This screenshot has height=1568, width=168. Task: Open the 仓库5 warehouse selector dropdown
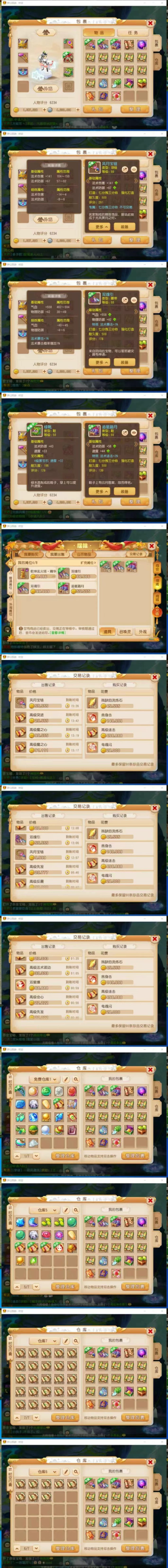coord(44,1210)
